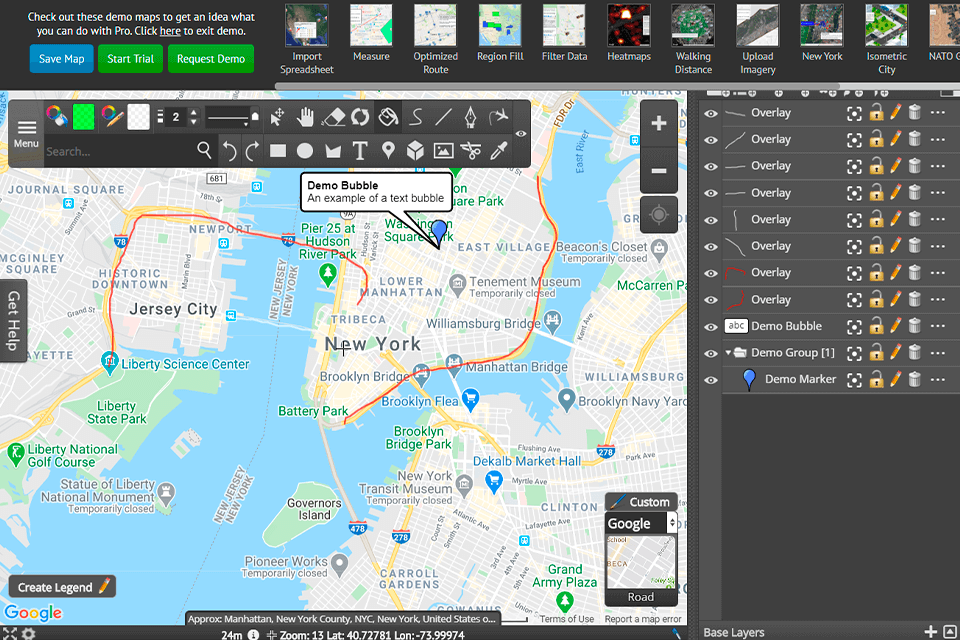The height and width of the screenshot is (640, 960).
Task: Select the pan hand tool
Action: click(305, 116)
